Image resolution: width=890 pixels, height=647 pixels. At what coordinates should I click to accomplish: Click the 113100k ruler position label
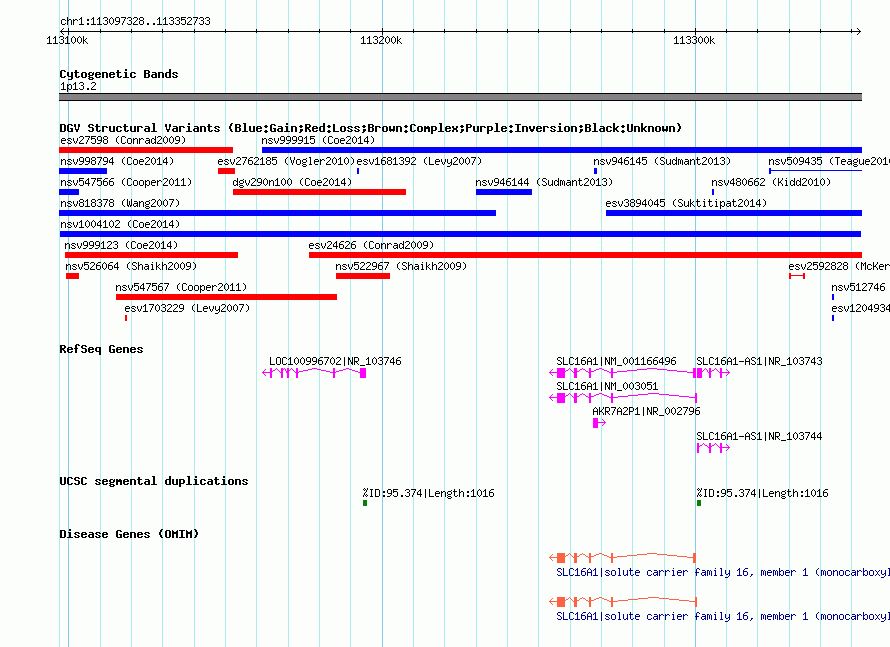coord(67,40)
